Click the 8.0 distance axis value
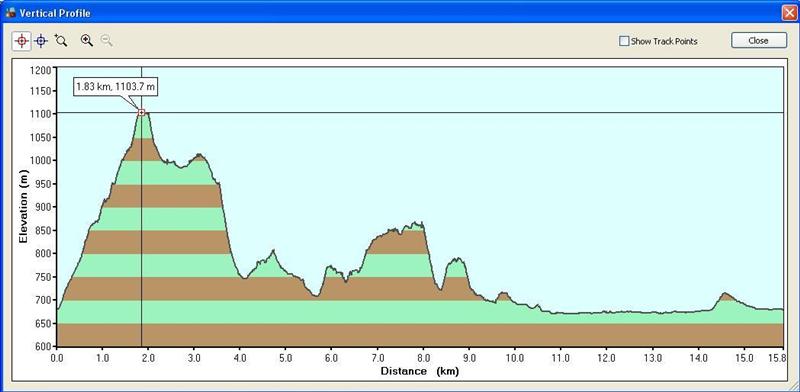The height and width of the screenshot is (392, 800). click(423, 358)
